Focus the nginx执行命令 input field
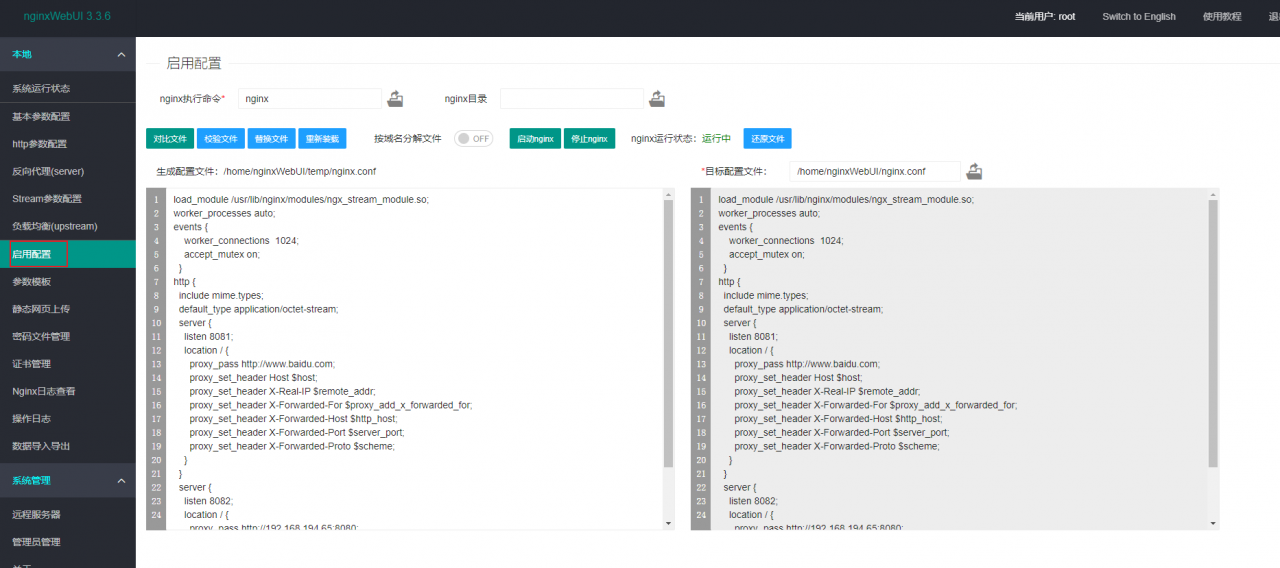 point(310,99)
